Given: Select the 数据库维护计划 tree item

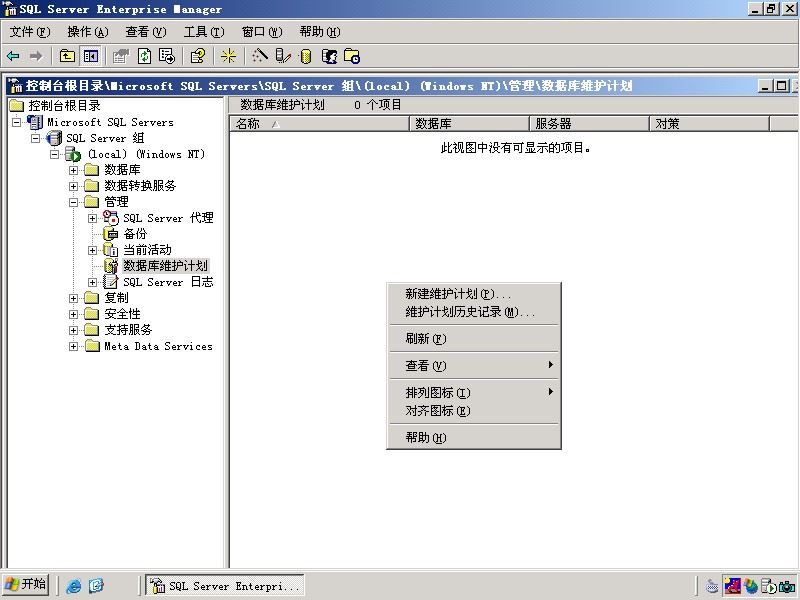Looking at the screenshot, I should (165, 266).
